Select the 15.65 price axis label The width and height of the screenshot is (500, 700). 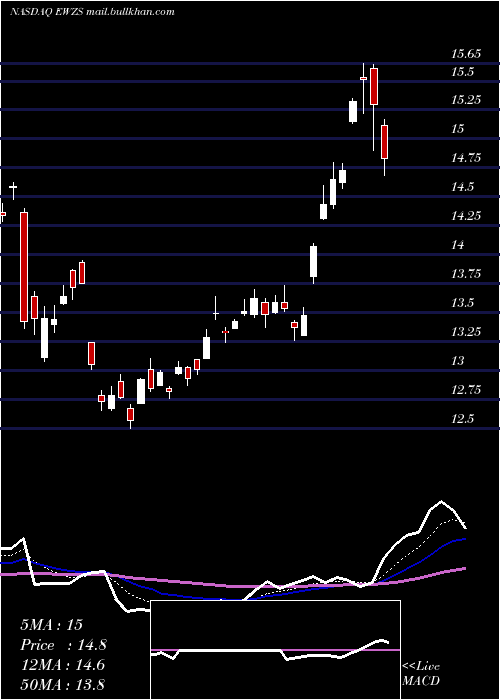(x=466, y=54)
